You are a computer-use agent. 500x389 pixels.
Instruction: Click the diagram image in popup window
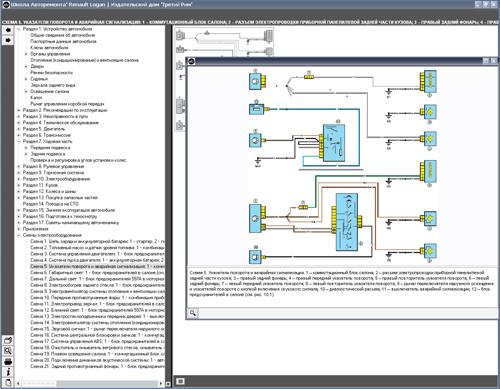coord(342,166)
